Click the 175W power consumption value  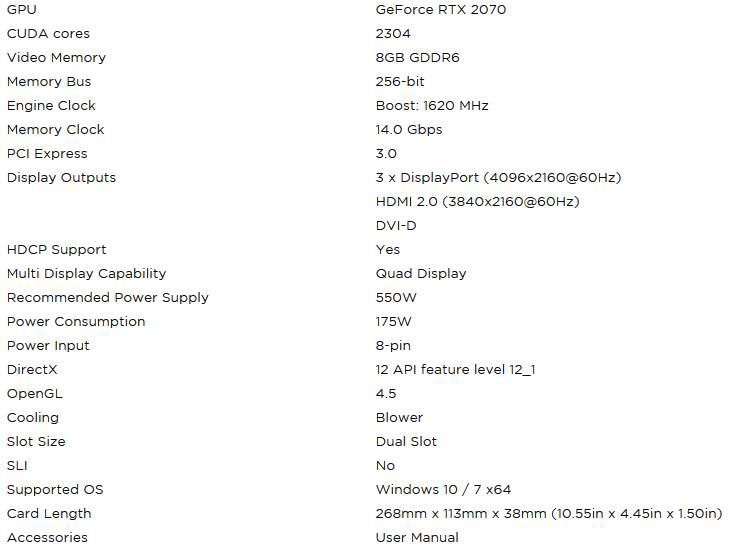tap(394, 322)
